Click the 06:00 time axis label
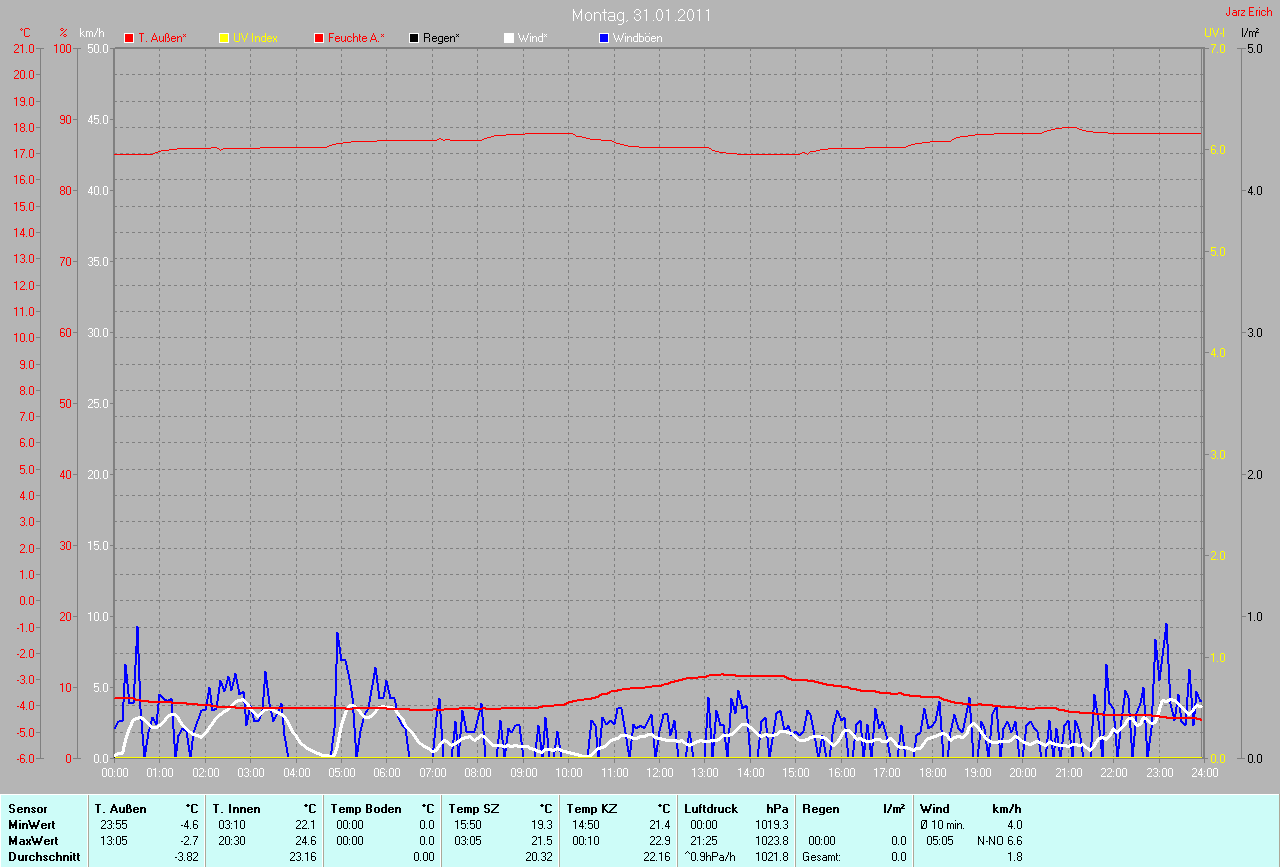 [x=387, y=773]
